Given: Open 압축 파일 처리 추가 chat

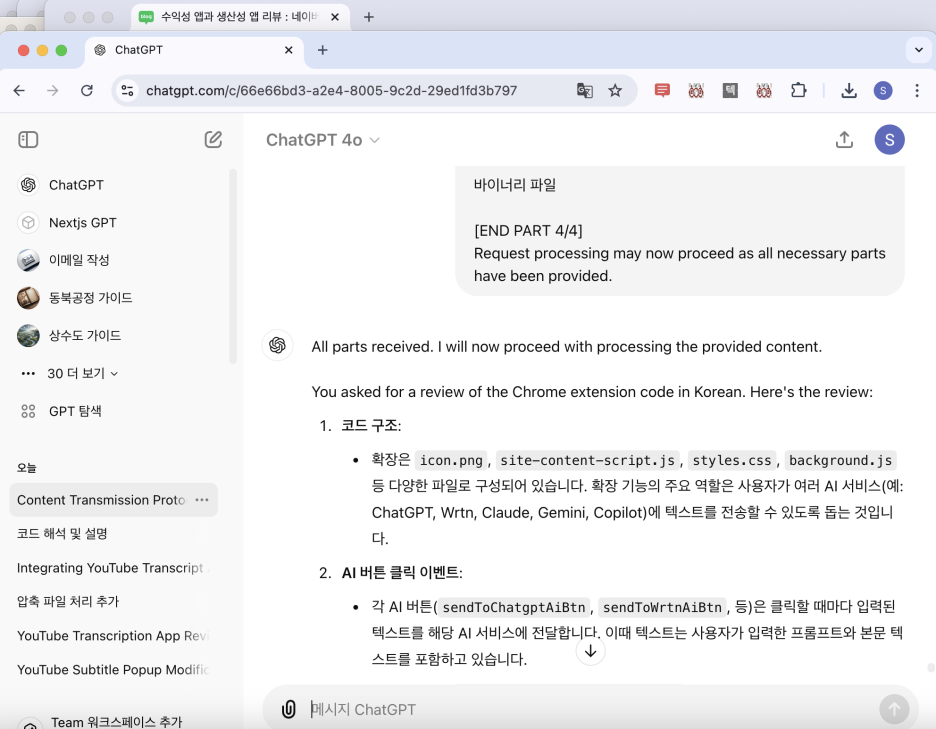Looking at the screenshot, I should (68, 602).
